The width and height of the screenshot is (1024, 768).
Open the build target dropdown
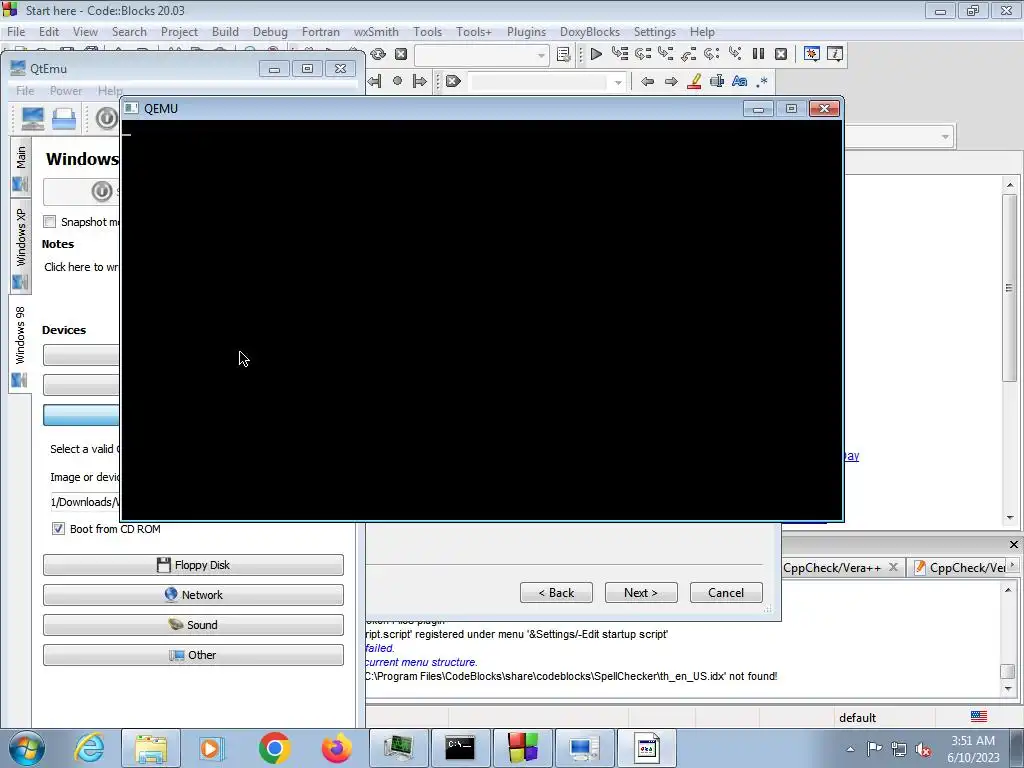coord(541,56)
